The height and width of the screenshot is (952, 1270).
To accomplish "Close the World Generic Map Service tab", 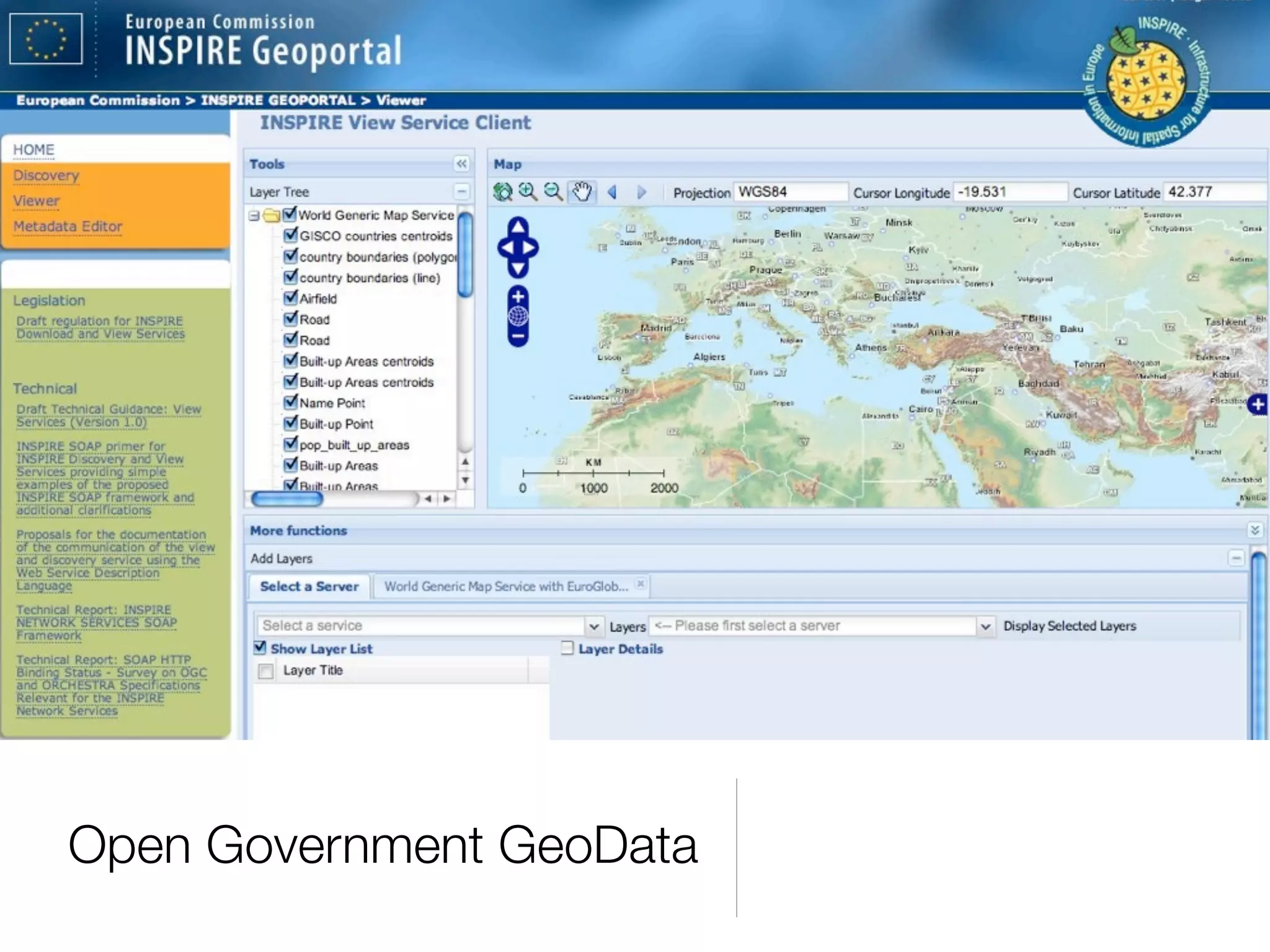I will coord(641,584).
